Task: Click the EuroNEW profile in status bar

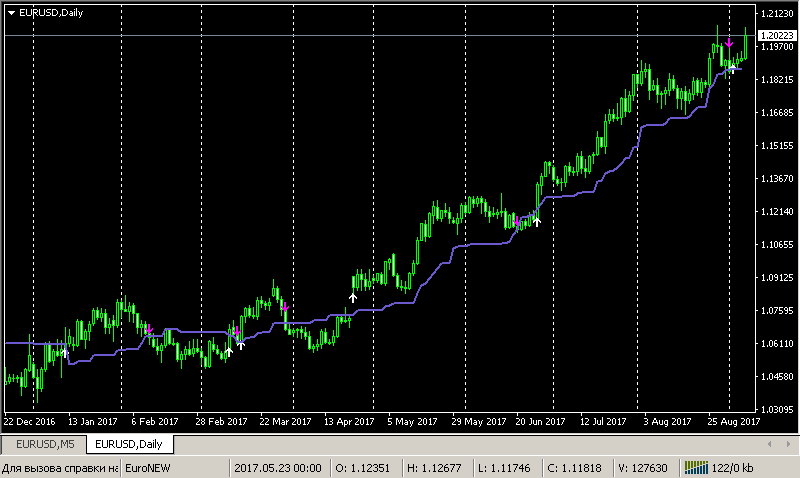Action: (147, 468)
